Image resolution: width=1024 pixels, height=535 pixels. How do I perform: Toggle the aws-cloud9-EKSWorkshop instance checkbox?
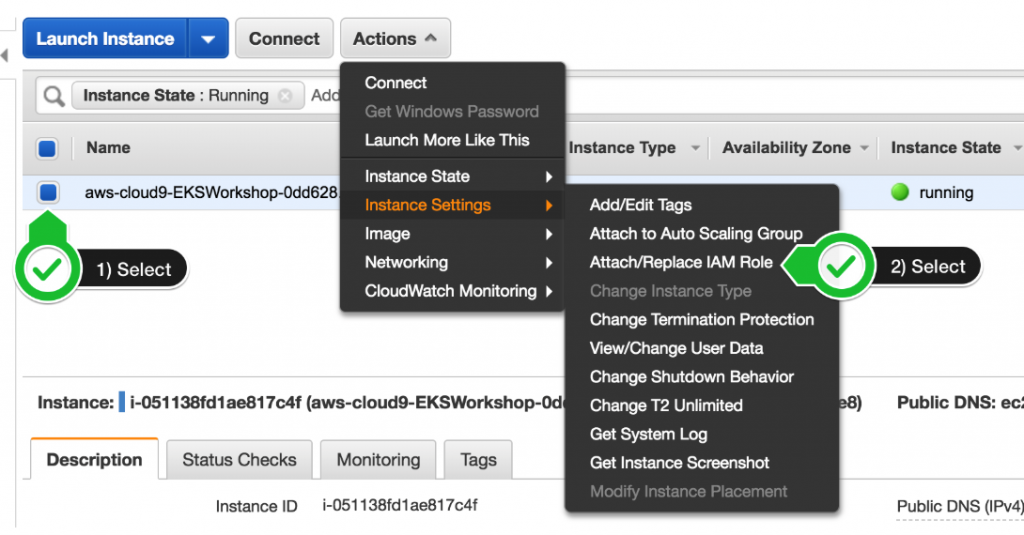click(48, 192)
